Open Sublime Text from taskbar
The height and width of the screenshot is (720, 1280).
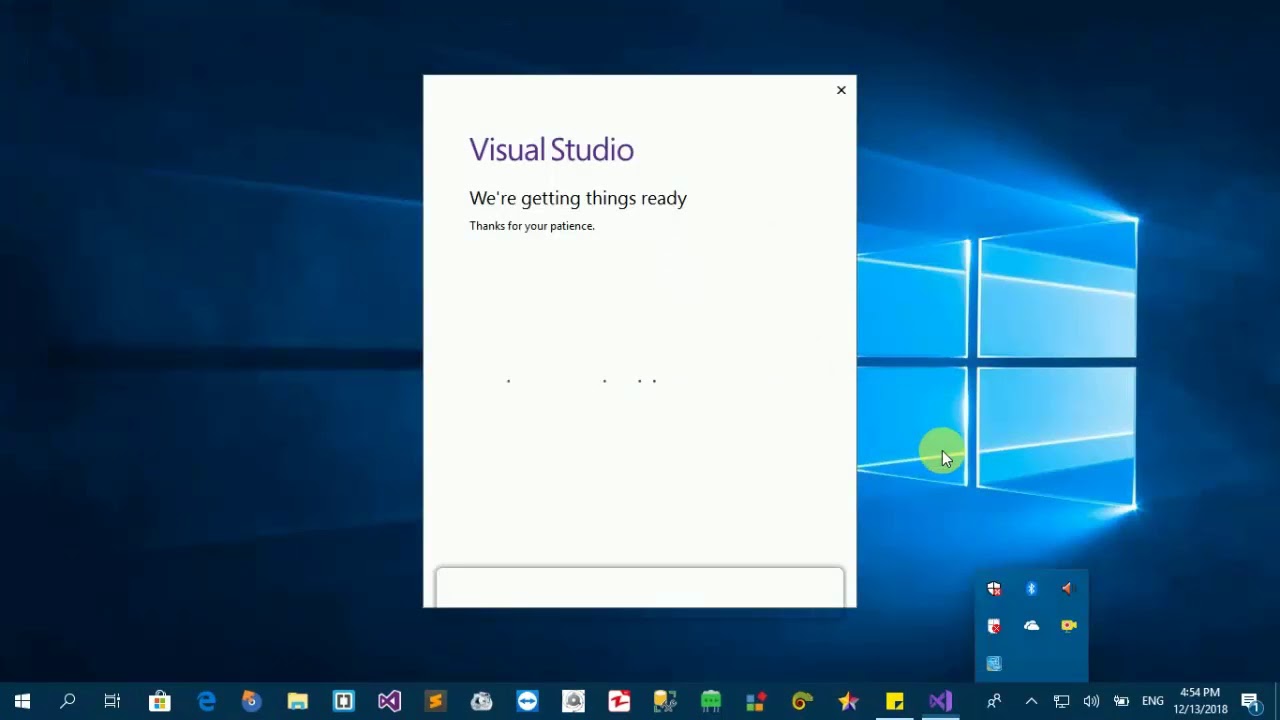tap(435, 702)
